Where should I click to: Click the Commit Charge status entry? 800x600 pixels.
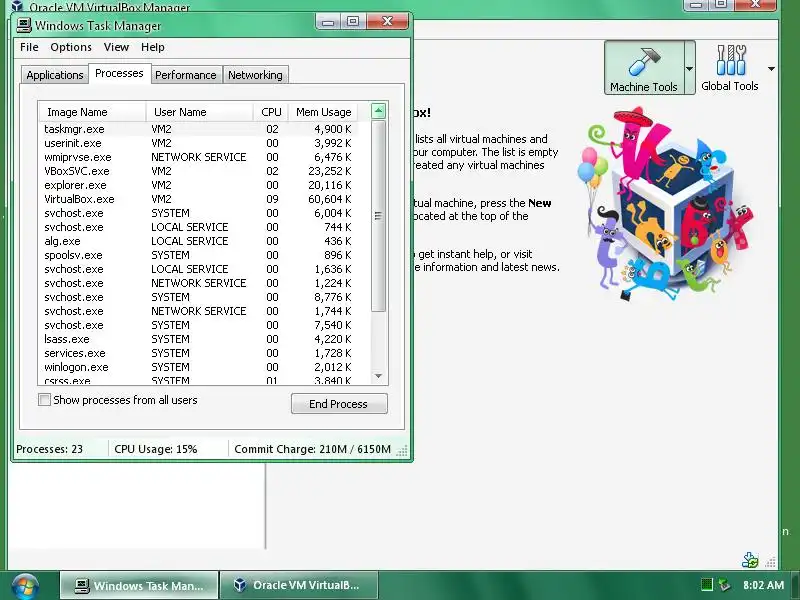(x=312, y=449)
